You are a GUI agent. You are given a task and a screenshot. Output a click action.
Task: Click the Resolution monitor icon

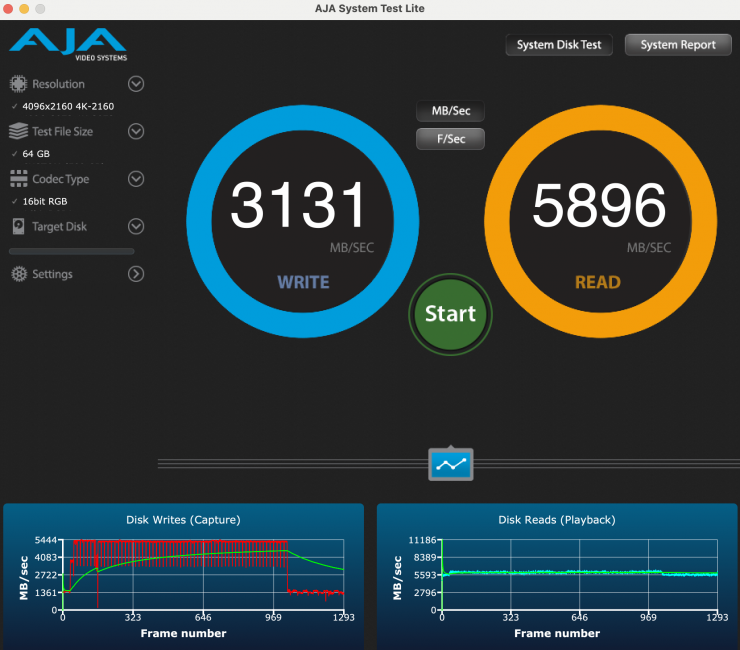coord(18,84)
